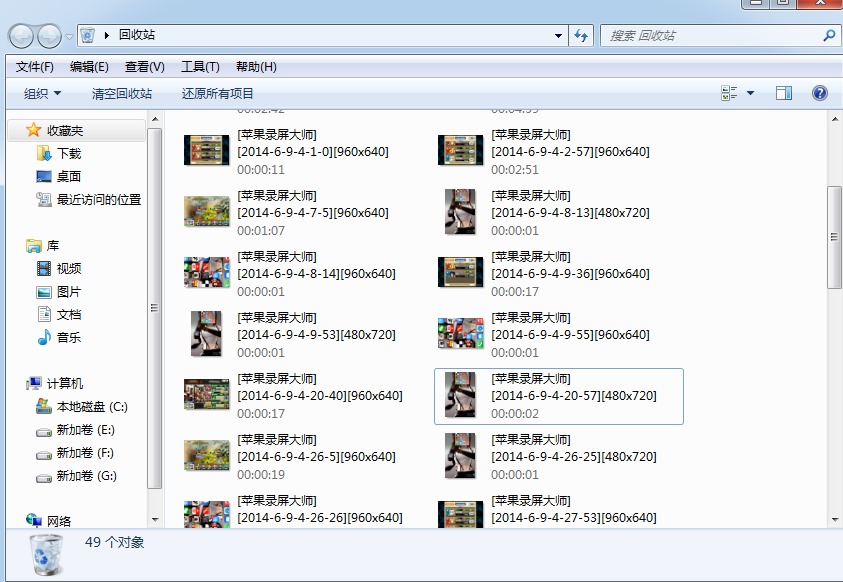Viewport: 843px width, 582px height.
Task: Select thumbnail of video 2014-6-9-4-27-53
Action: (x=461, y=514)
